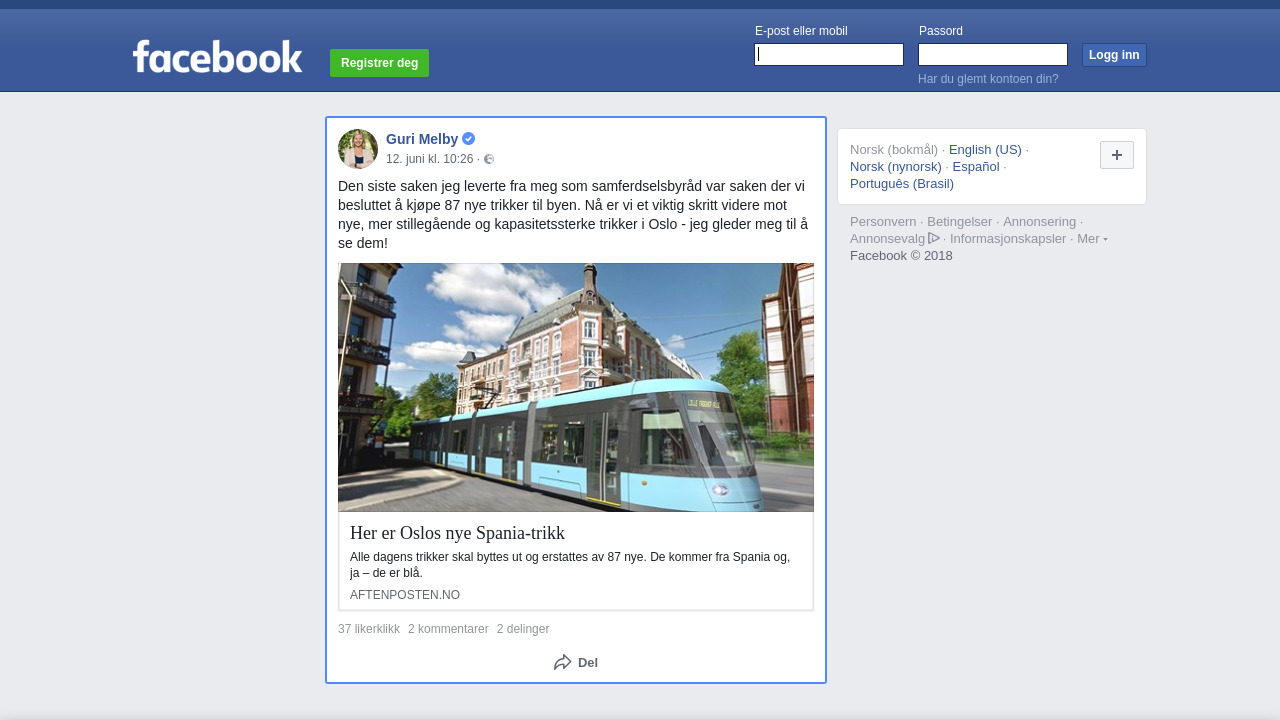Screen dimensions: 1280x720
Task: Click the public globe privacy icon
Action: pyautogui.click(x=489, y=159)
